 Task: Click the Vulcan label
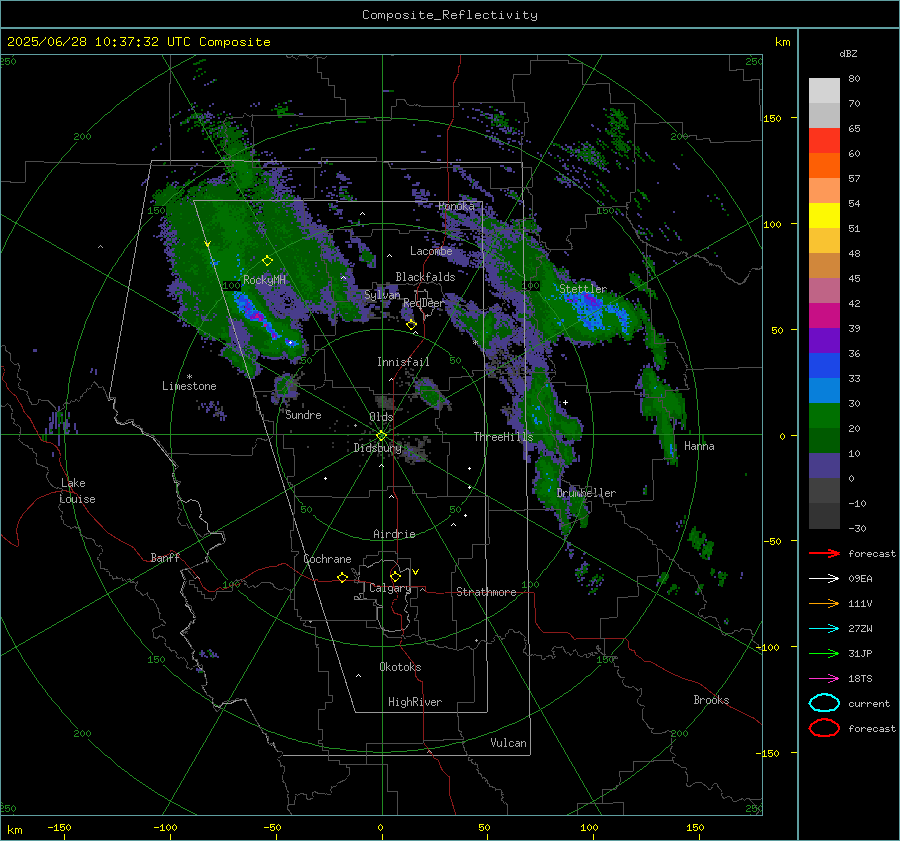[x=509, y=743]
